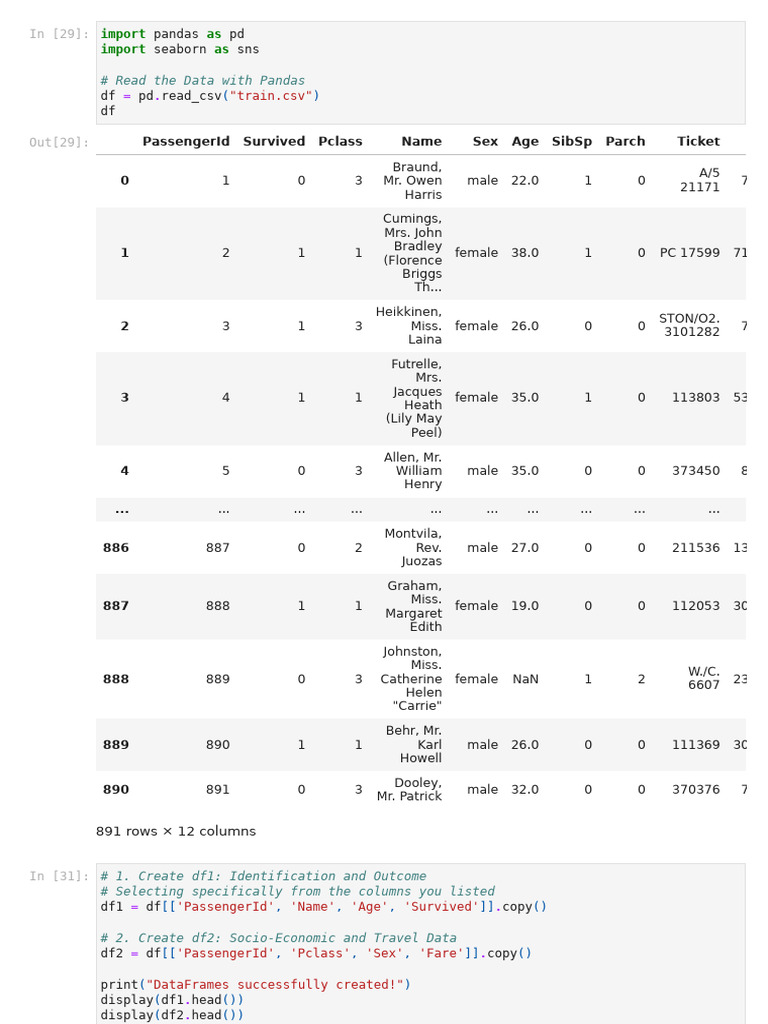768x1024 pixels.
Task: Click the Sex column header
Action: [485, 142]
